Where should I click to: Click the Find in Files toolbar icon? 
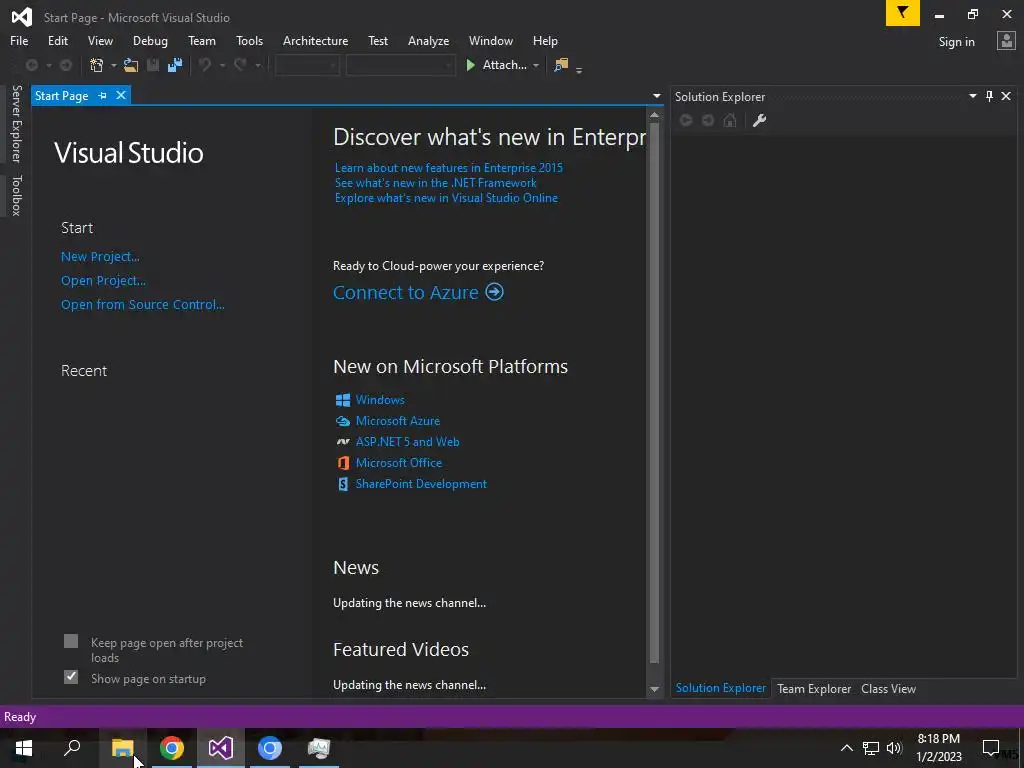560,65
